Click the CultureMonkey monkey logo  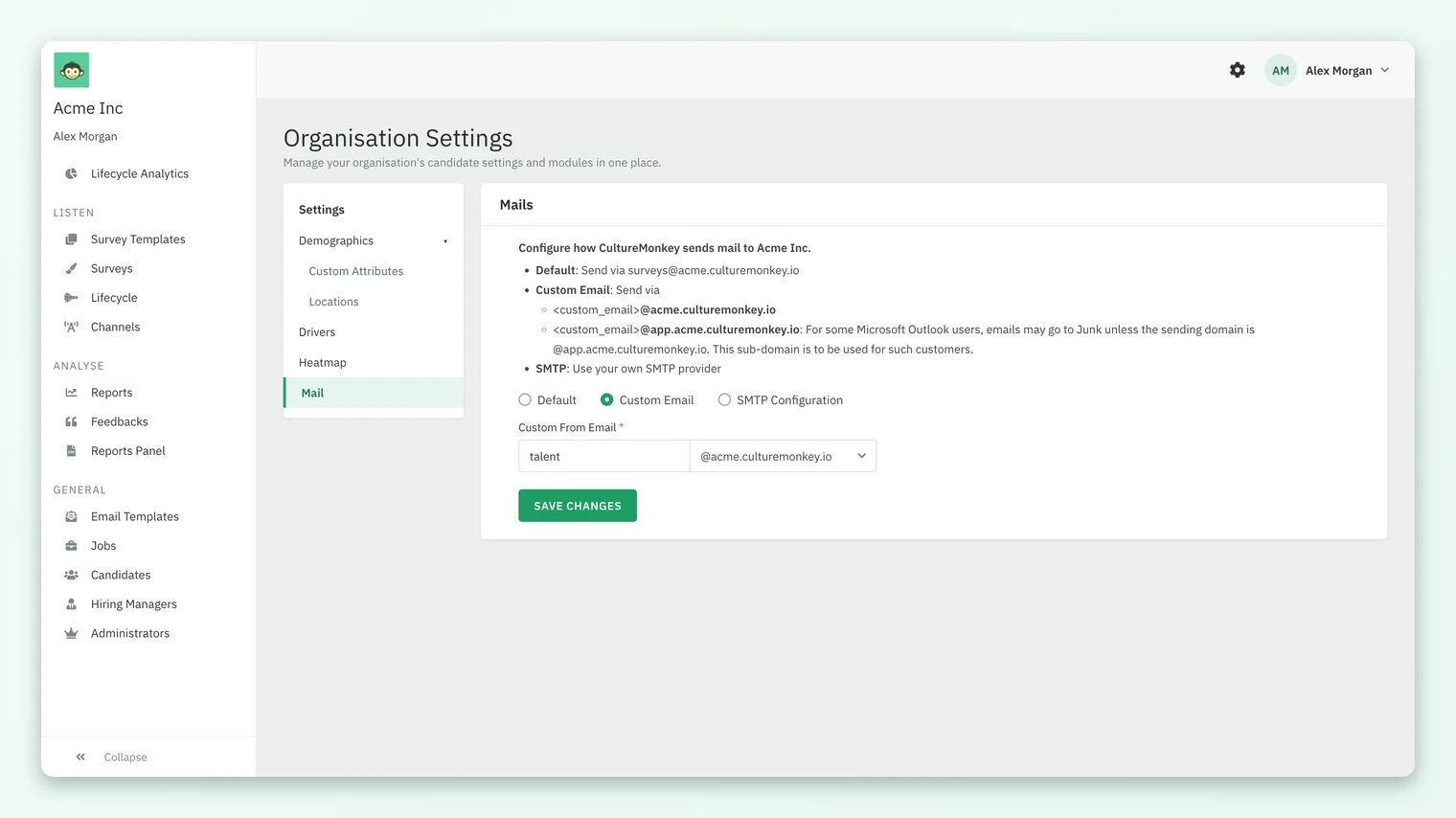pos(72,70)
